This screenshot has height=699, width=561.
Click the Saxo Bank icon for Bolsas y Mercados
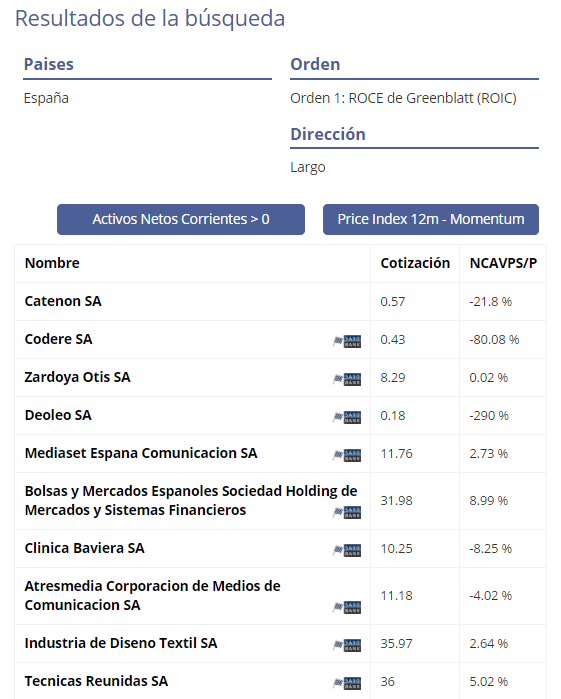click(347, 512)
